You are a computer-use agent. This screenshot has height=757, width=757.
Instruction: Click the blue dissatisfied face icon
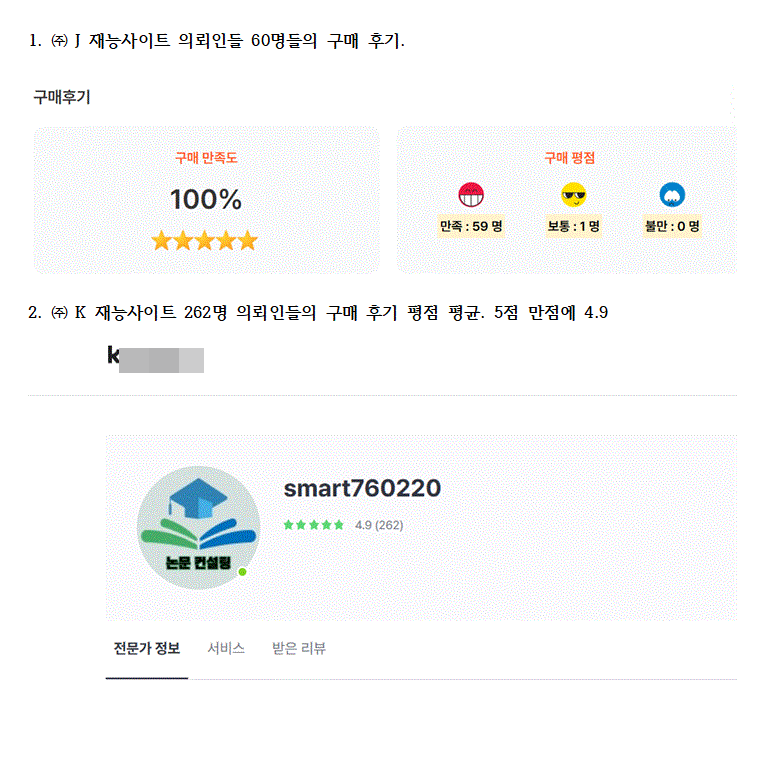pos(672,194)
